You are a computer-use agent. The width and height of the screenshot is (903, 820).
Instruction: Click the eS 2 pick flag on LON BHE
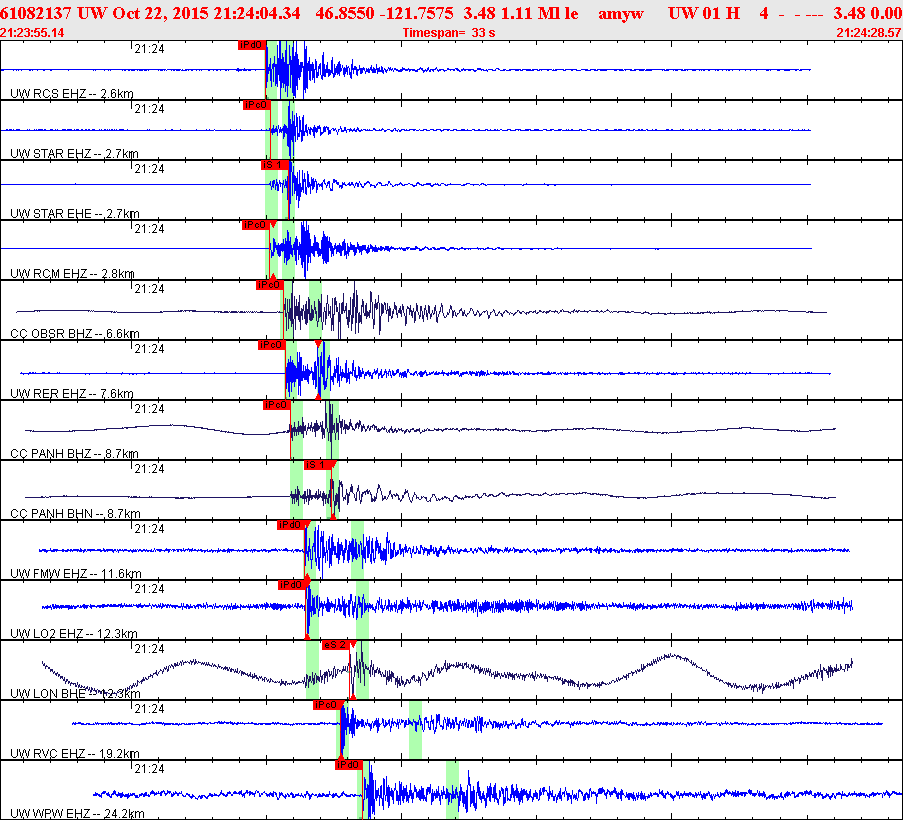pyautogui.click(x=336, y=645)
